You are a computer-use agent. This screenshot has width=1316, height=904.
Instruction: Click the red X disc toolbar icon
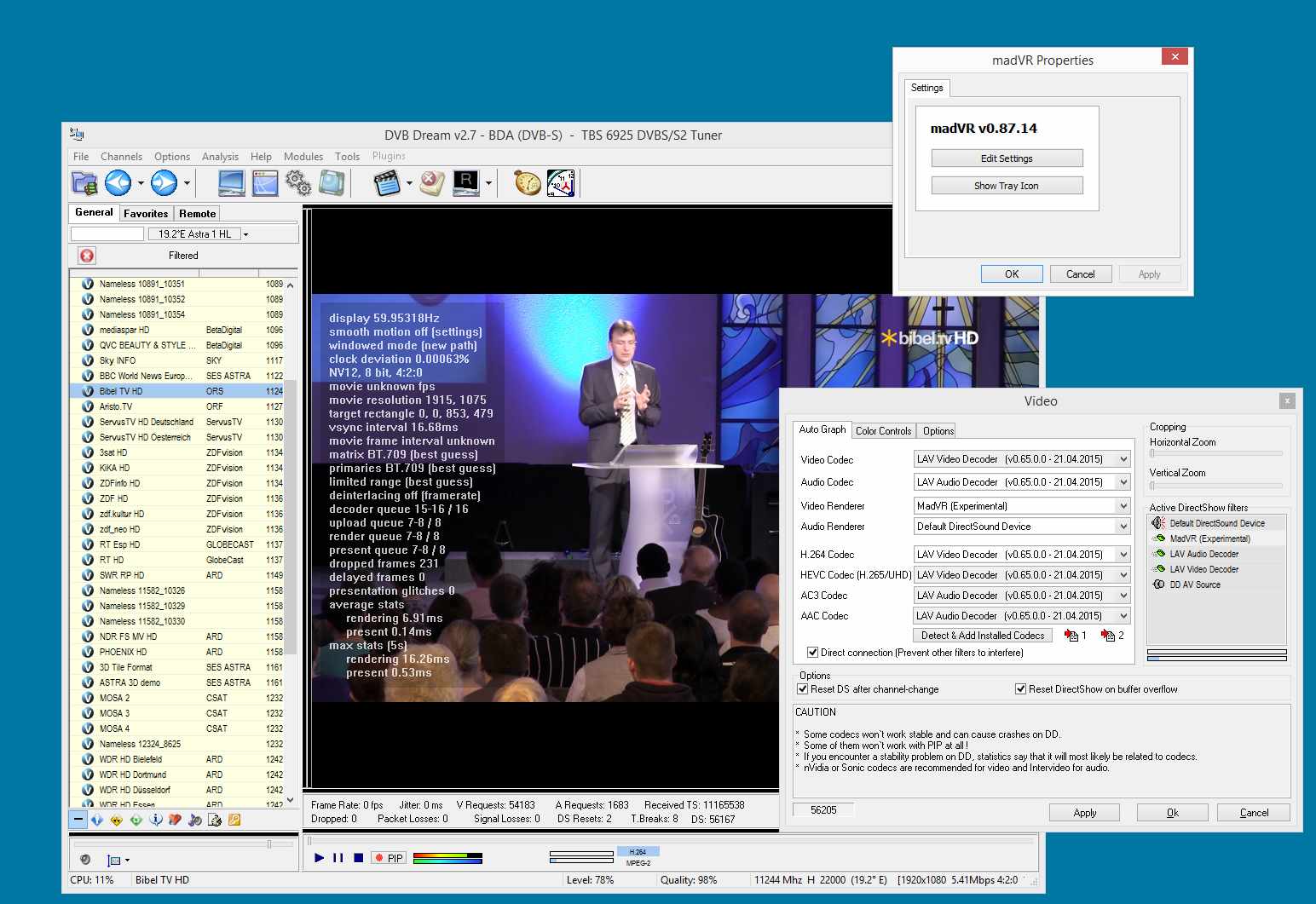click(432, 182)
